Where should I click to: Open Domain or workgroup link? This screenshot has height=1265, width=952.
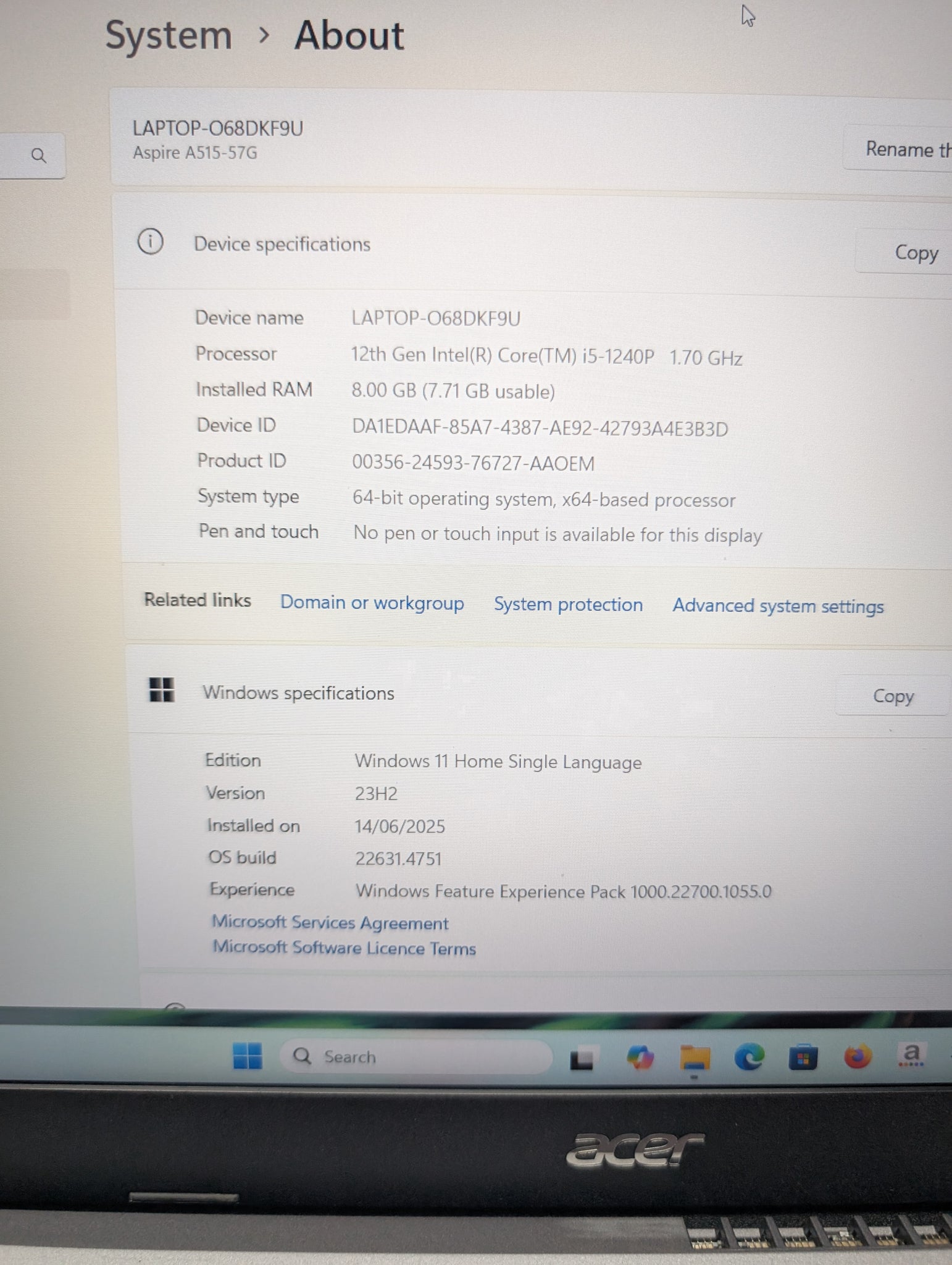click(372, 602)
